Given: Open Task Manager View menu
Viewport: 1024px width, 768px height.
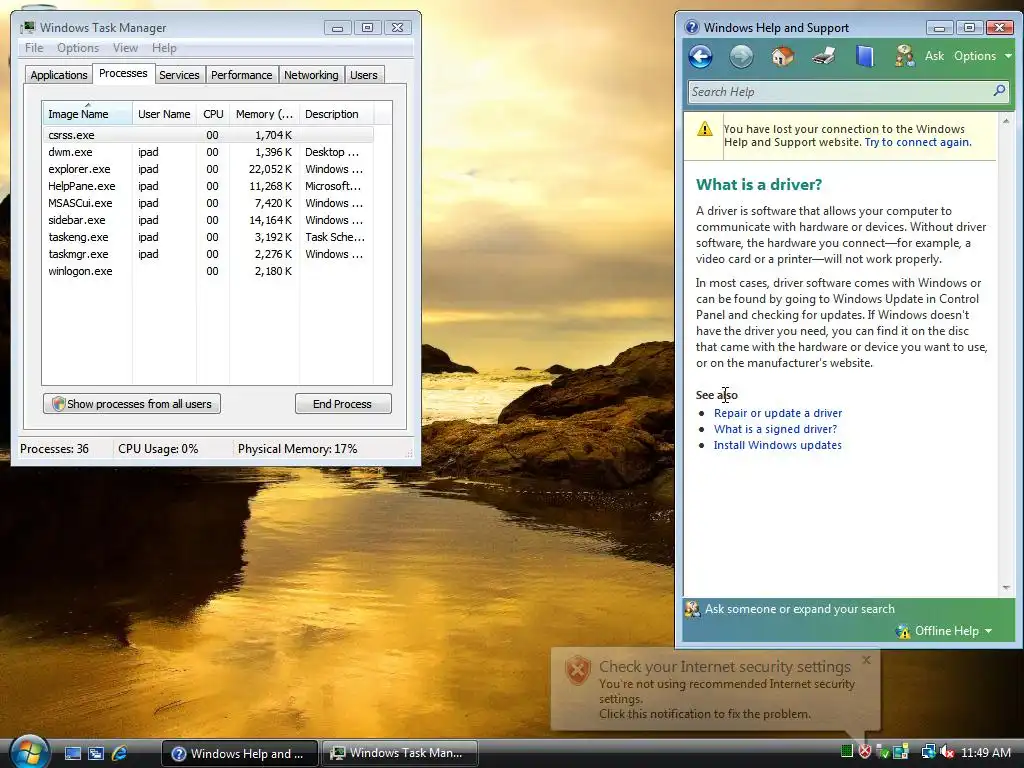Looking at the screenshot, I should pyautogui.click(x=125, y=48).
